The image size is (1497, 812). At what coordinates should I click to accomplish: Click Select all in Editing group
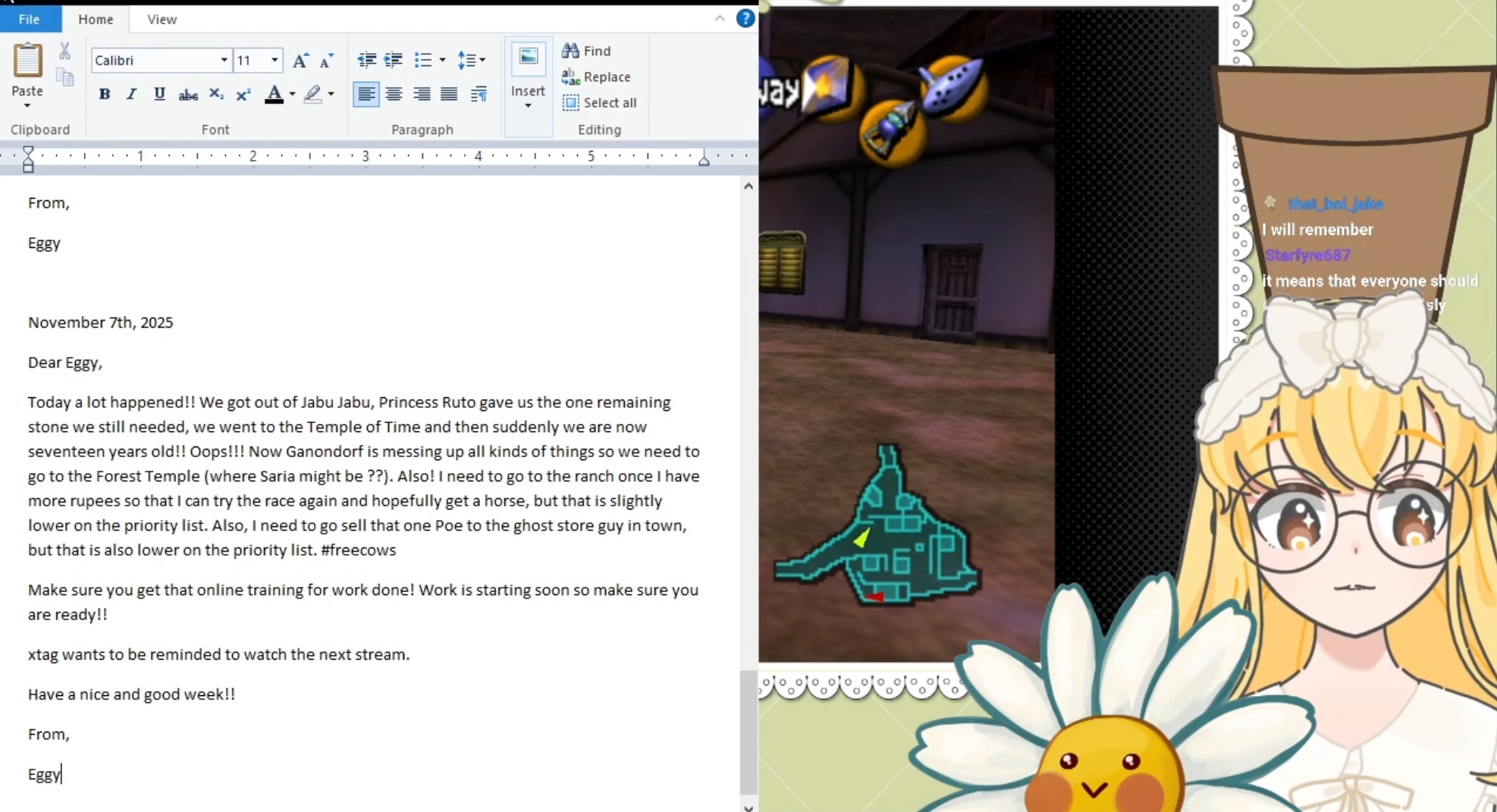[599, 102]
